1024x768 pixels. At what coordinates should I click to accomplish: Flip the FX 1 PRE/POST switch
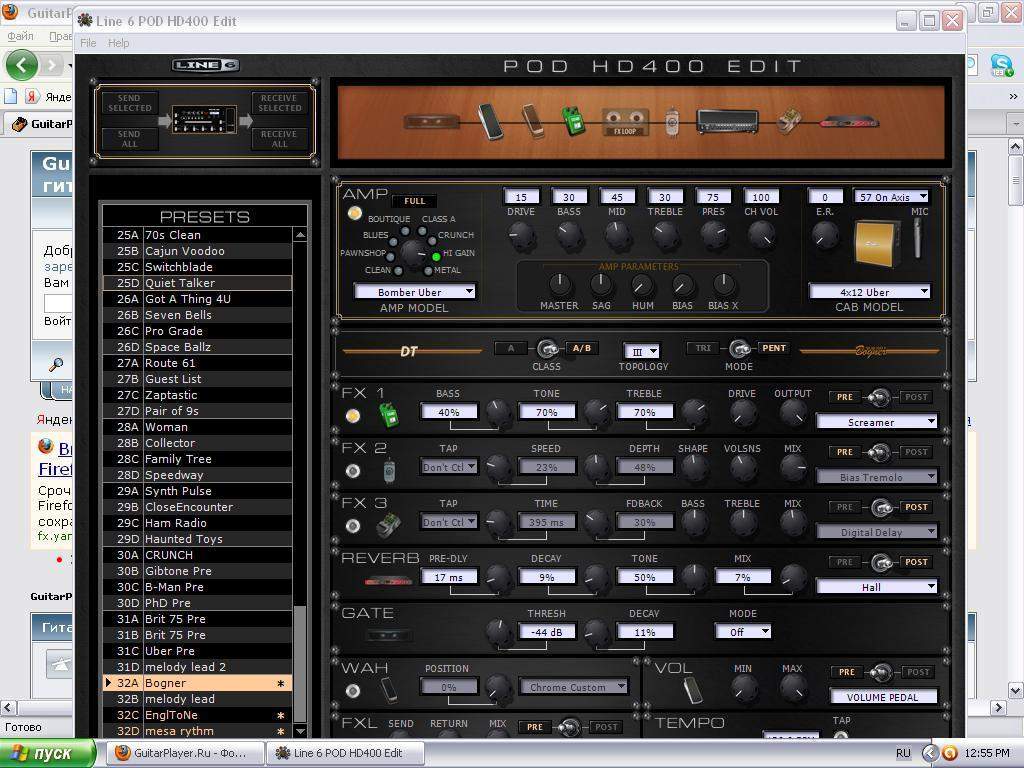879,397
